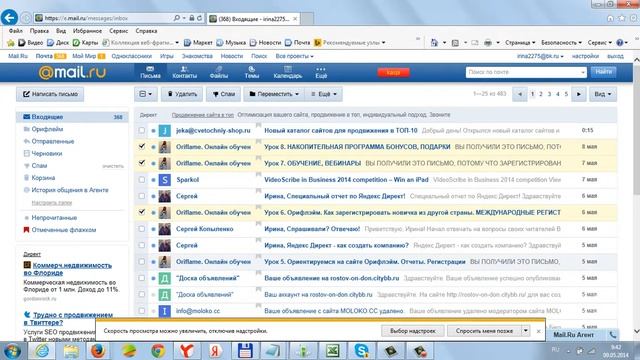The image size is (640, 360).
Task: Open the Избранное menu
Action: pos(87,31)
